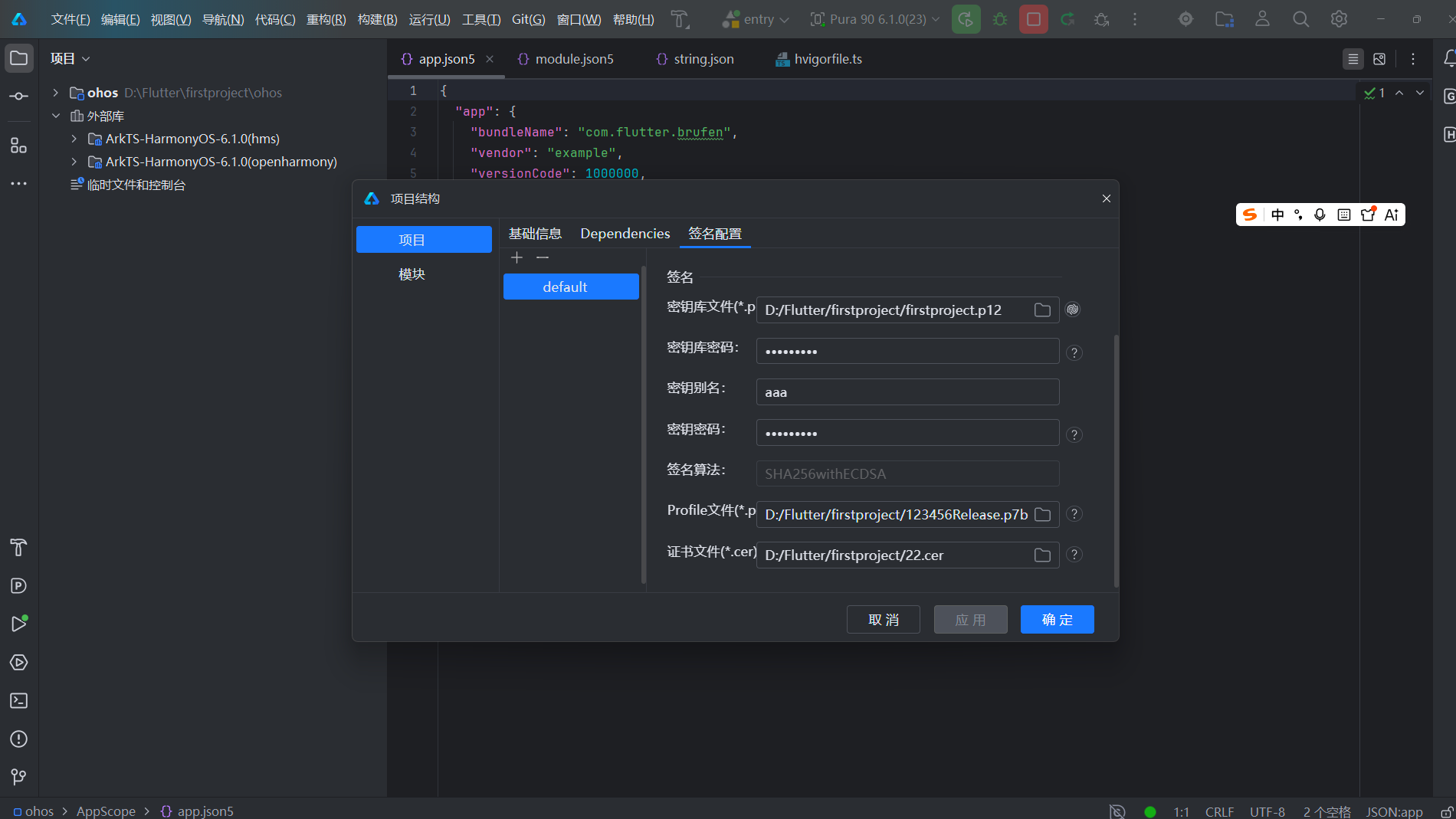Open the 项目 view dropdown
1456x819 pixels.
pos(71,58)
